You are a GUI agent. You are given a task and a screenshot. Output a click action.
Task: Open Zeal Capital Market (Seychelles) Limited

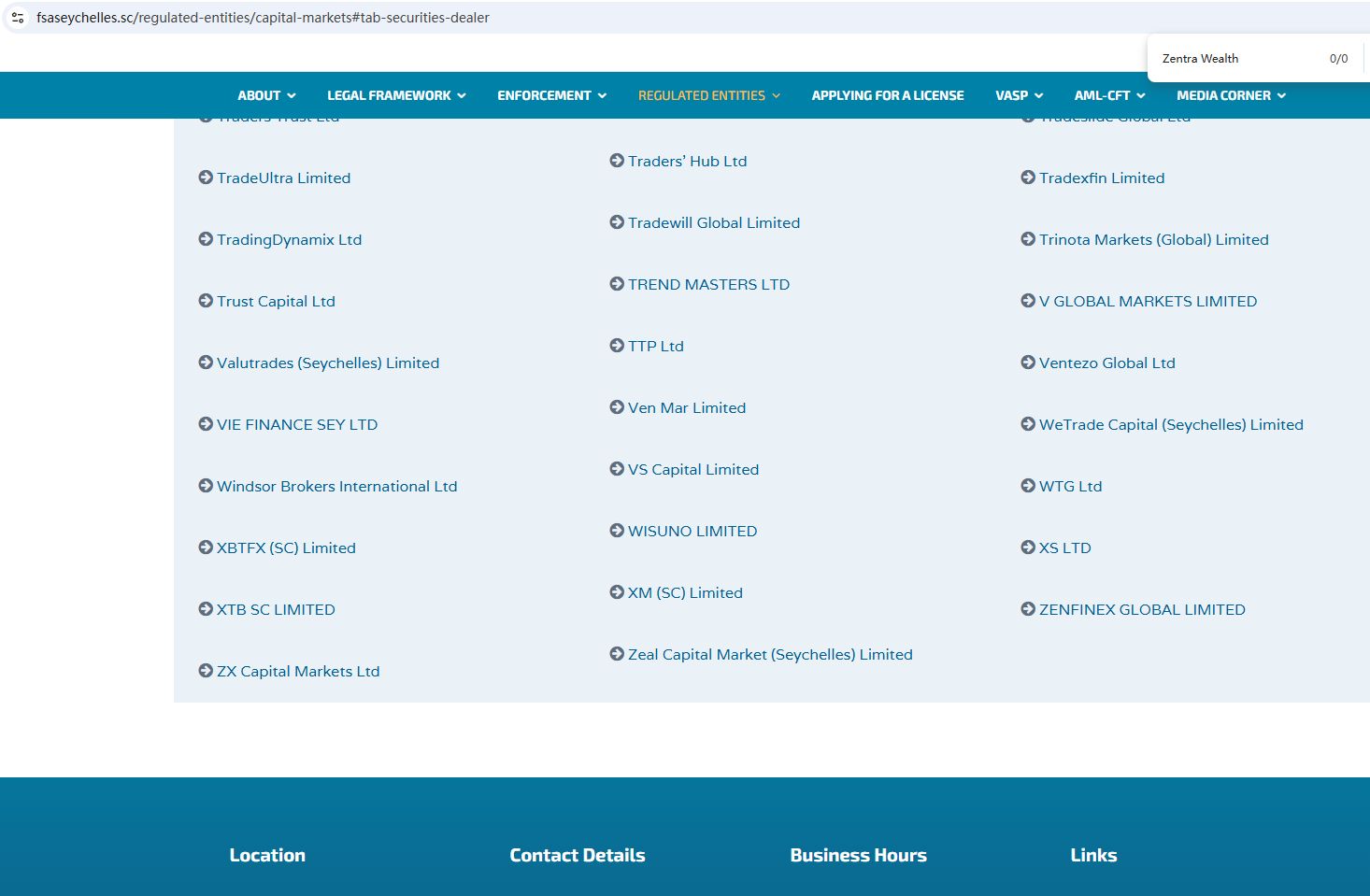pyautogui.click(x=770, y=654)
